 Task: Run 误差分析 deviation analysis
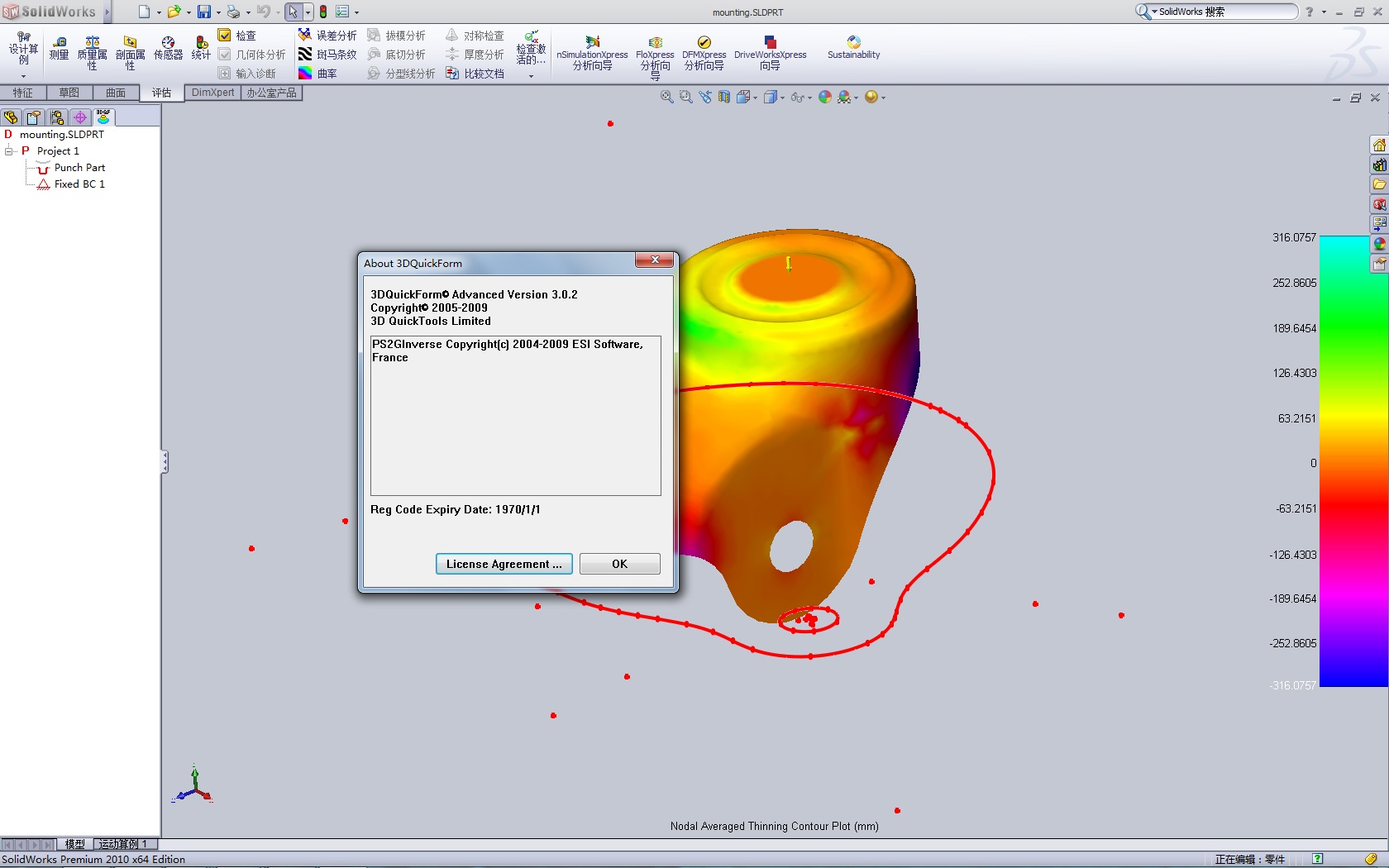pos(327,36)
